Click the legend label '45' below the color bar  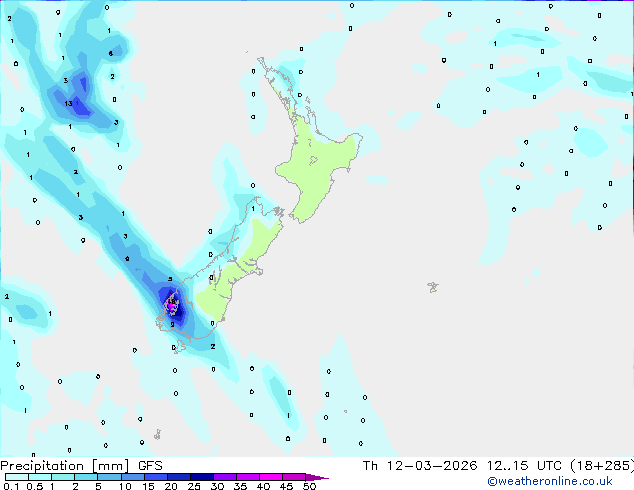click(x=286, y=486)
